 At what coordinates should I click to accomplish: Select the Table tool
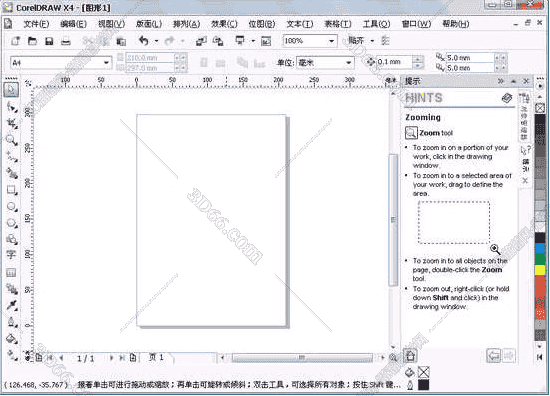point(12,273)
